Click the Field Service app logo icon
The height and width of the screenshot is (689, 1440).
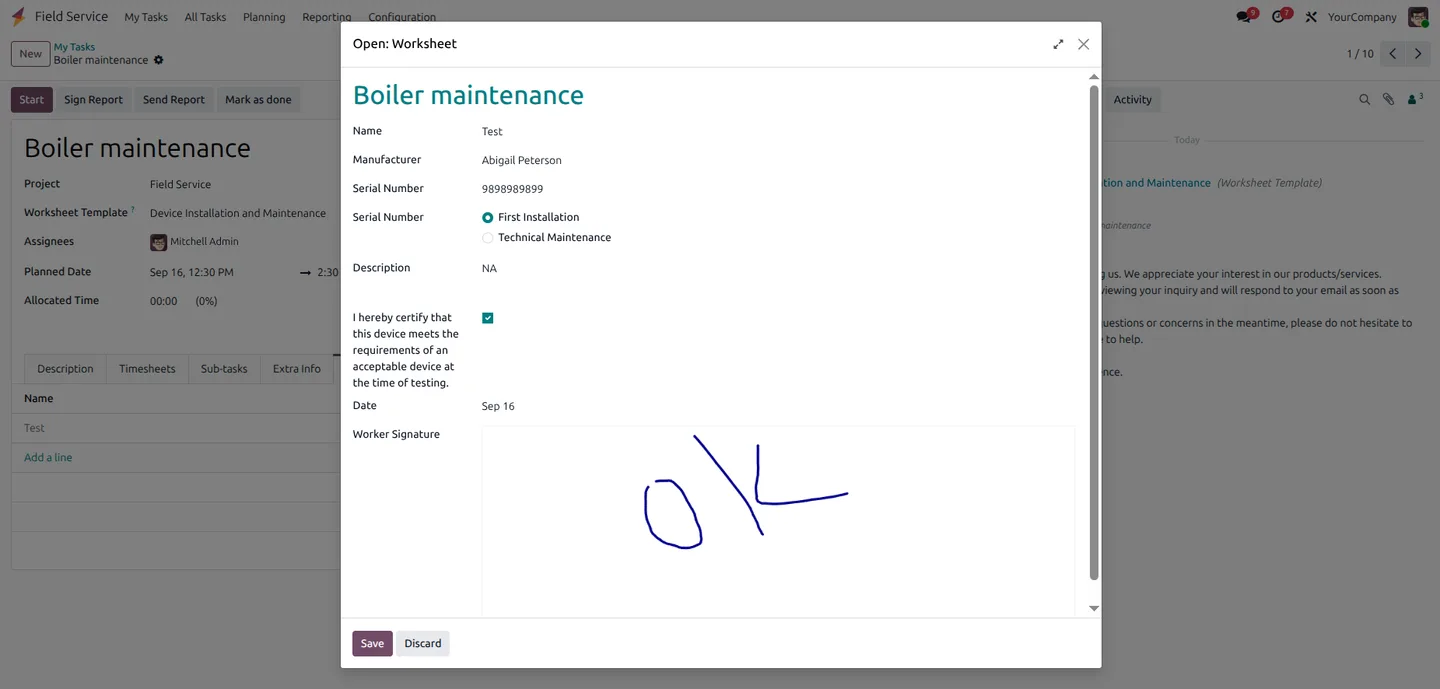pyautogui.click(x=18, y=17)
